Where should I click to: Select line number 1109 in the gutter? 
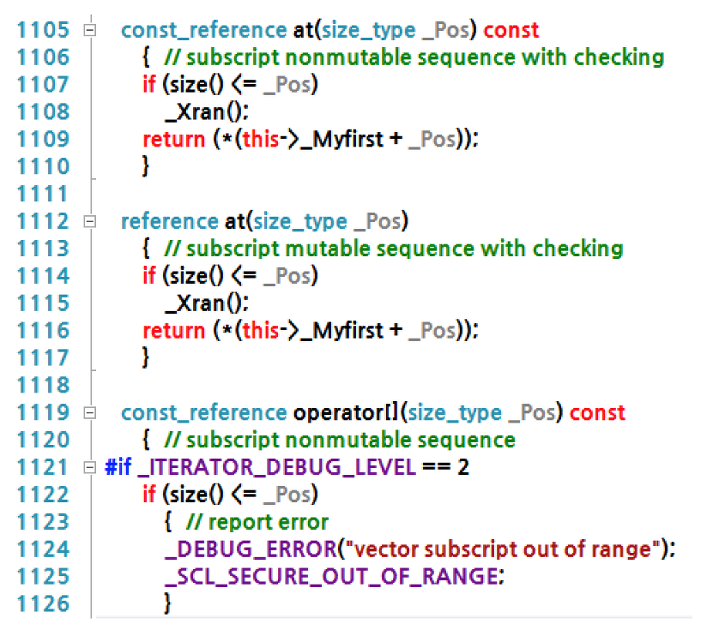click(43, 139)
